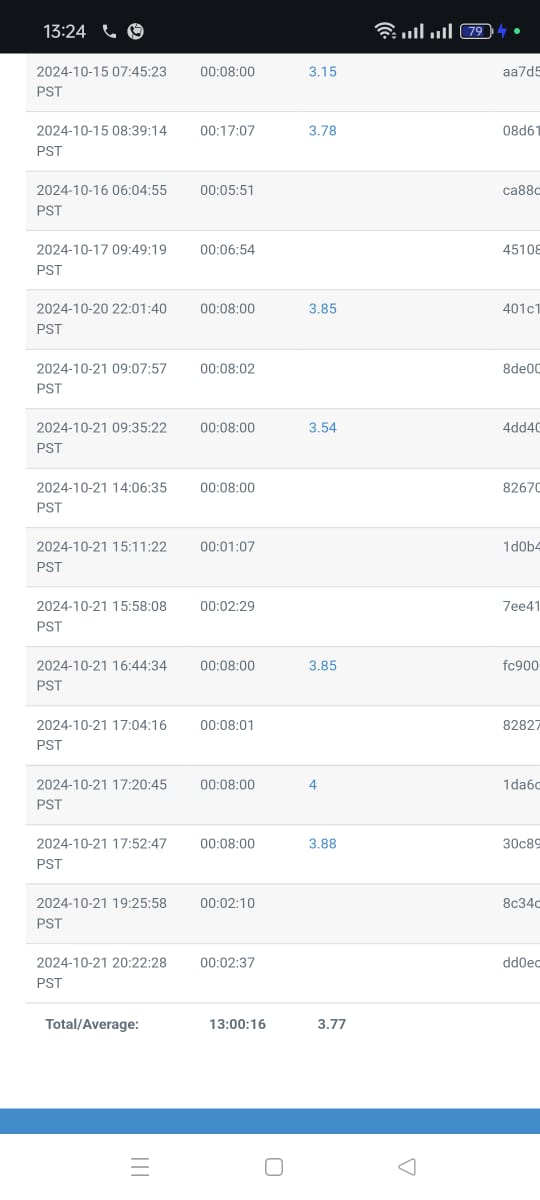Screen dimensions: 540x1200
Task: Tap the Total/Average duration 13:00:16
Action: coord(237,1024)
